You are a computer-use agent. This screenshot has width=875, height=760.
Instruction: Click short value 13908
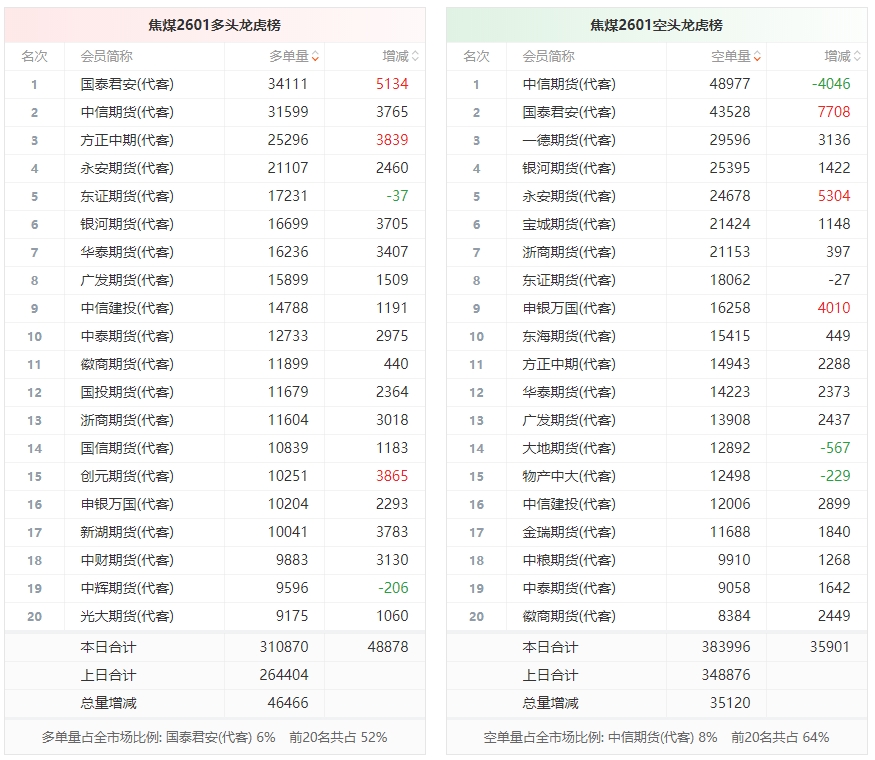[x=729, y=420]
